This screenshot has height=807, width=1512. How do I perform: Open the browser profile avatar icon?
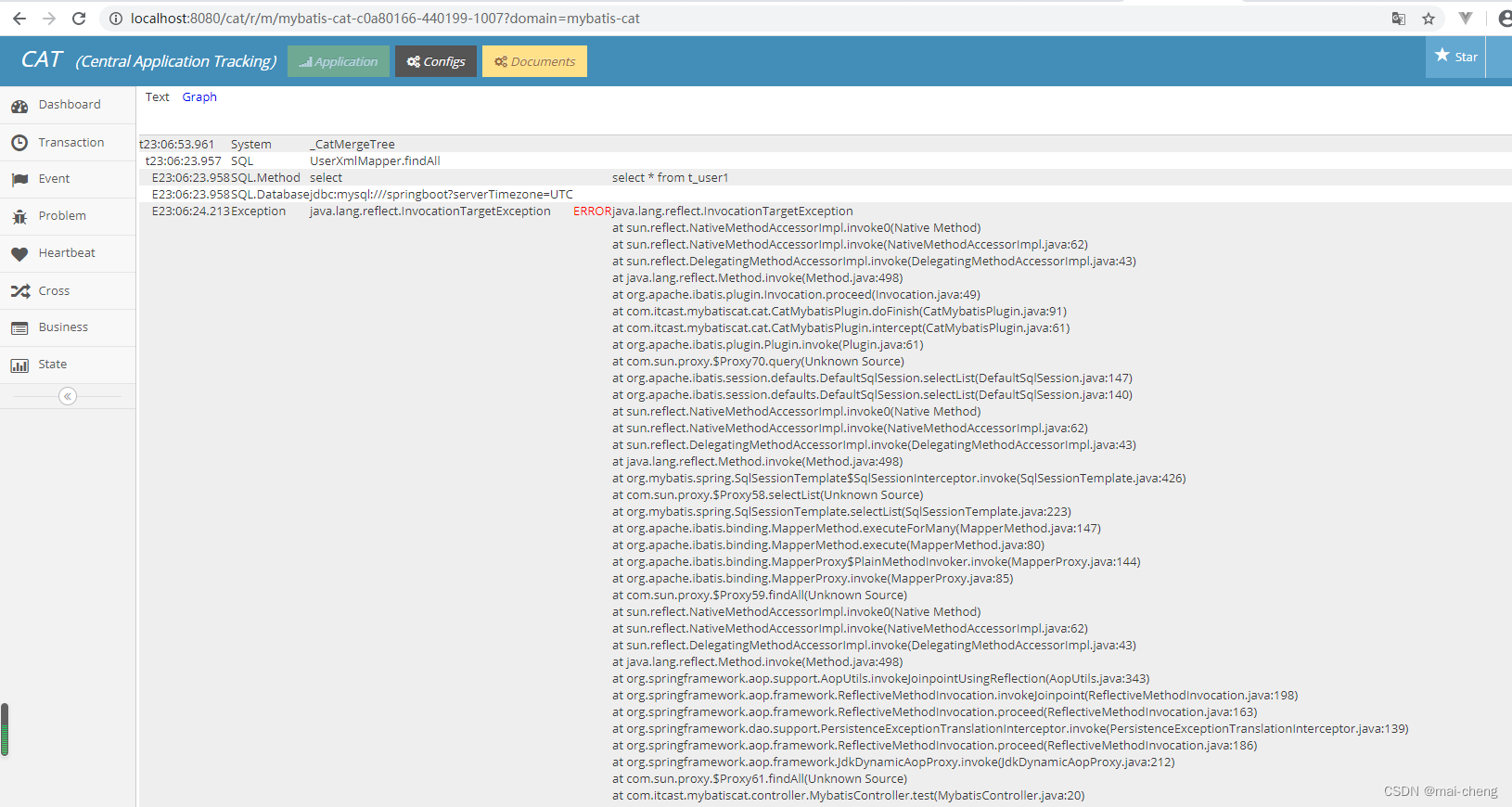pyautogui.click(x=1505, y=18)
